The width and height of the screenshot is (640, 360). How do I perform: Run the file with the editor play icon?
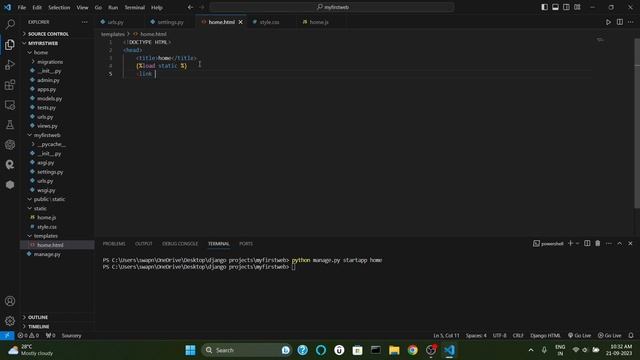tap(608, 22)
